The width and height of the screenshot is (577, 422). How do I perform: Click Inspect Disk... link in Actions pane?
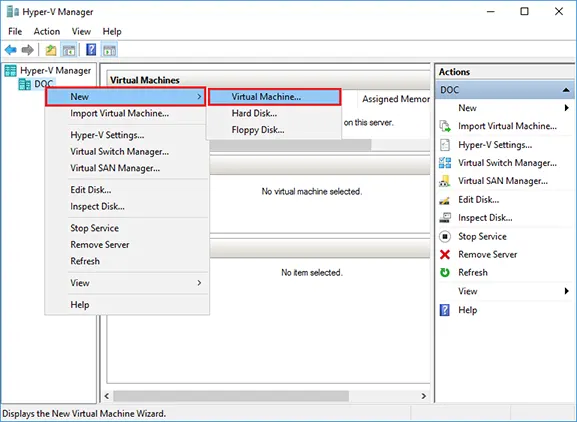coord(485,218)
